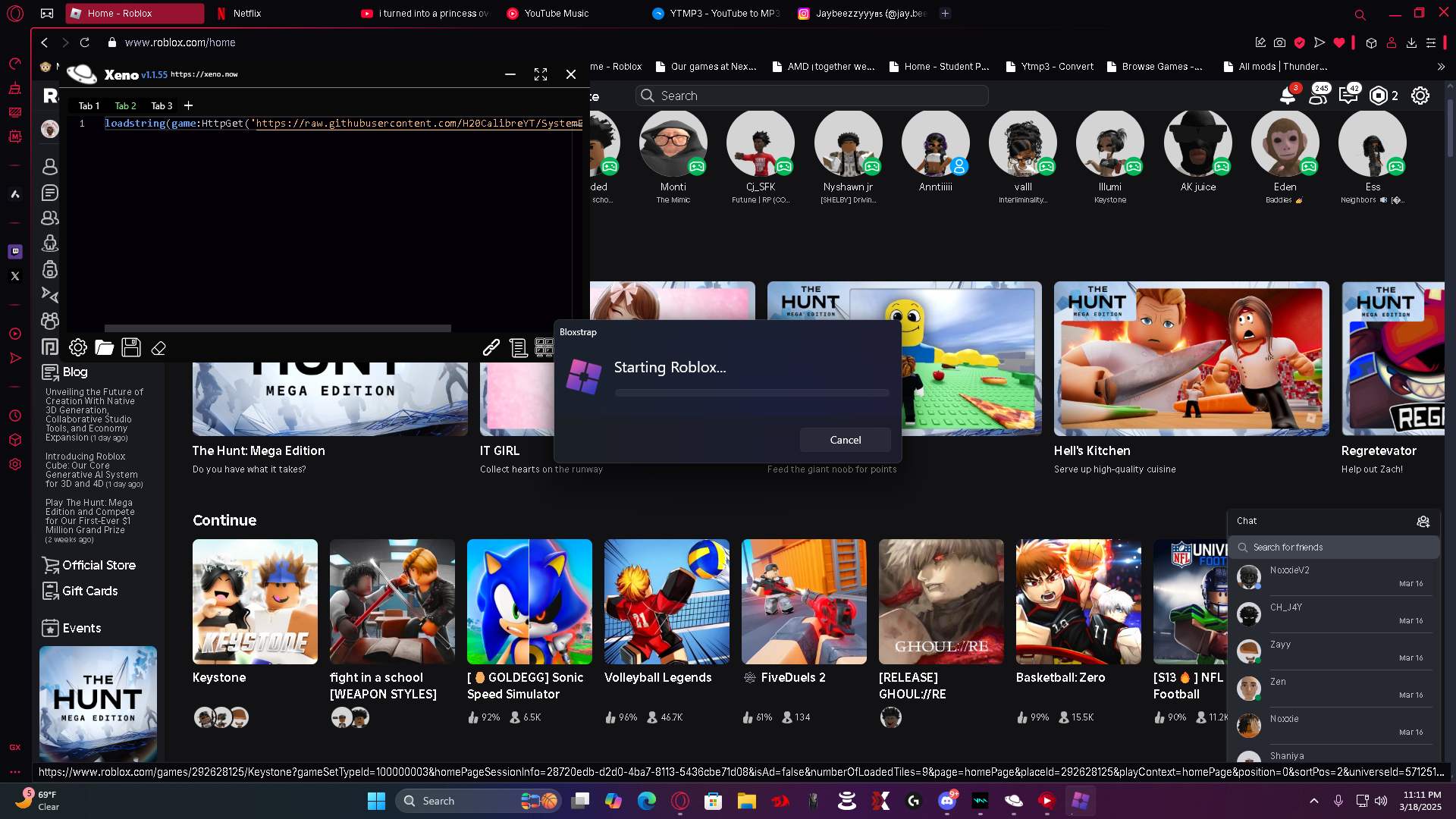Show hidden system tray icons
This screenshot has height=819, width=1456.
1314,801
